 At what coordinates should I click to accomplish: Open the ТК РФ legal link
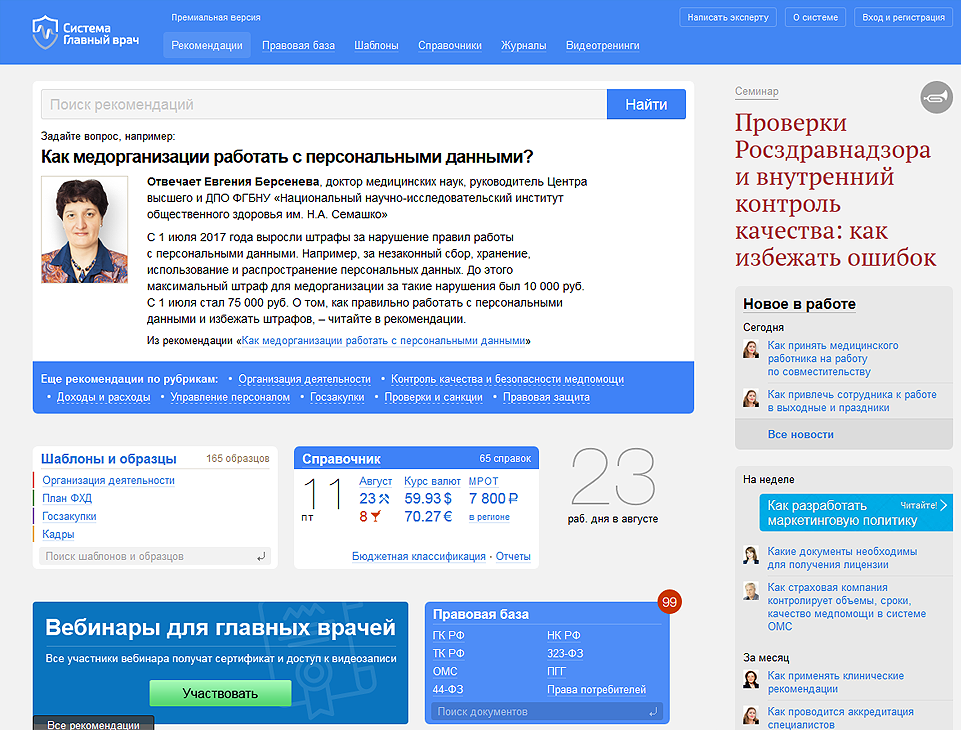pos(449,653)
